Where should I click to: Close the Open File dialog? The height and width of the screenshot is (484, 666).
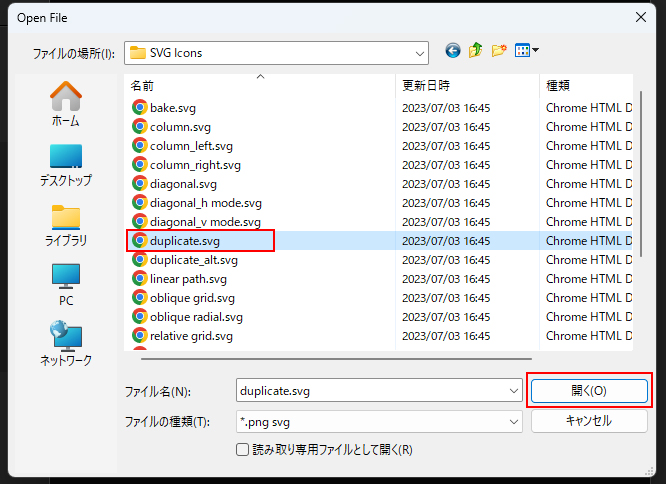tap(641, 17)
